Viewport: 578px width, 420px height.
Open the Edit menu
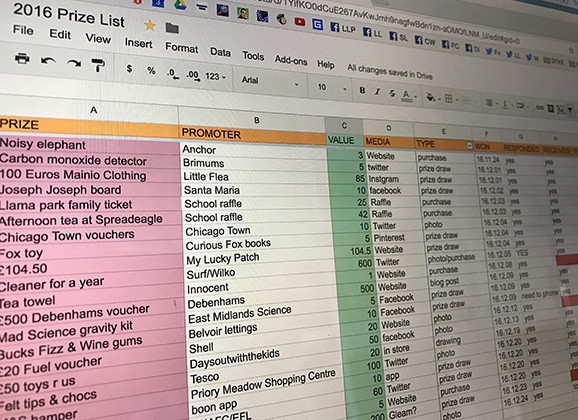60,34
